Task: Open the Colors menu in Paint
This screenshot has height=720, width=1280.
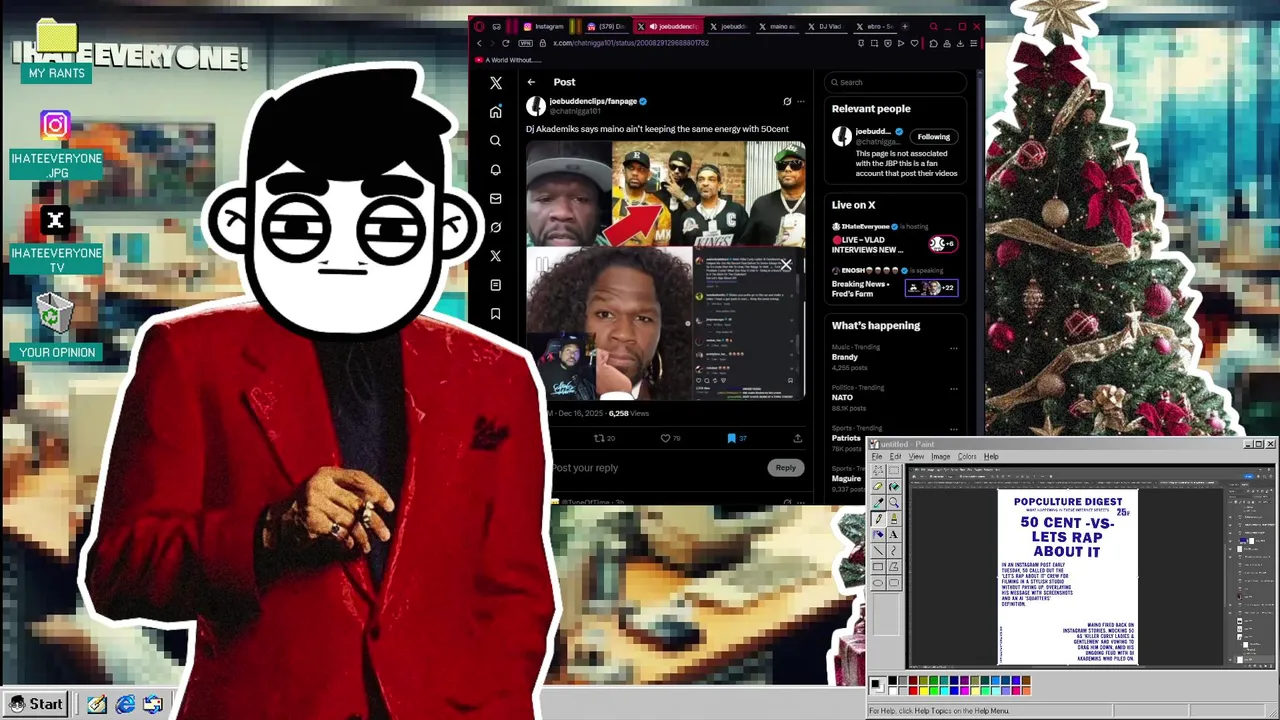Action: coord(967,457)
